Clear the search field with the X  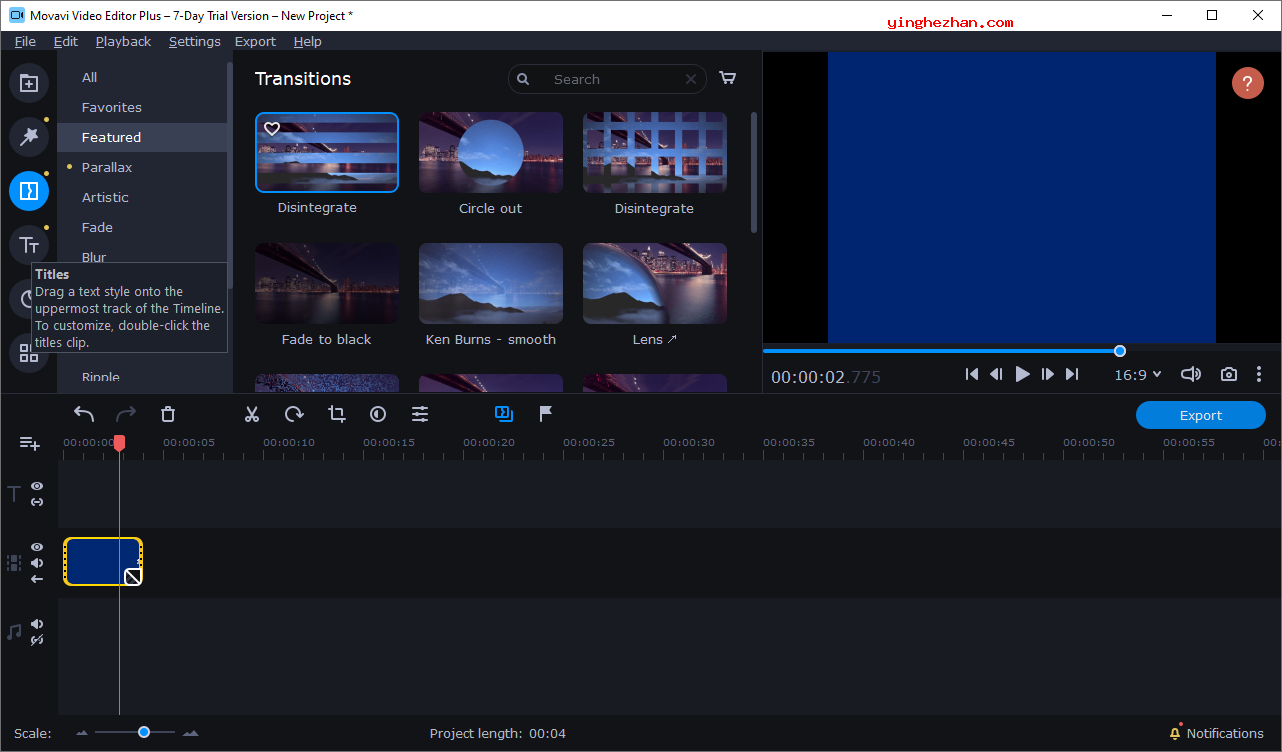tap(691, 79)
